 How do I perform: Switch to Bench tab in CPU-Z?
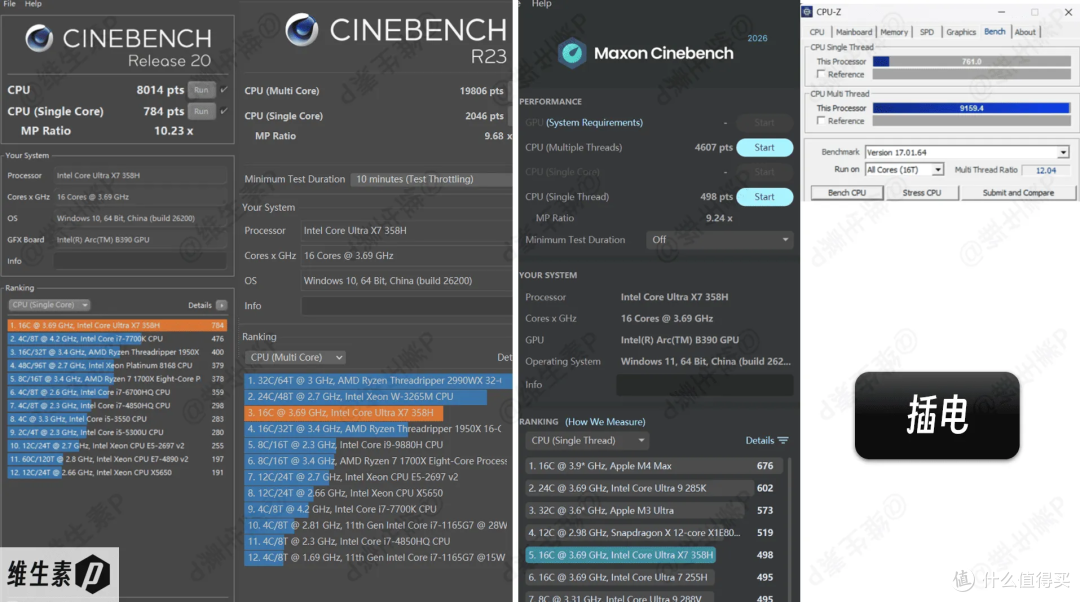pyautogui.click(x=995, y=32)
